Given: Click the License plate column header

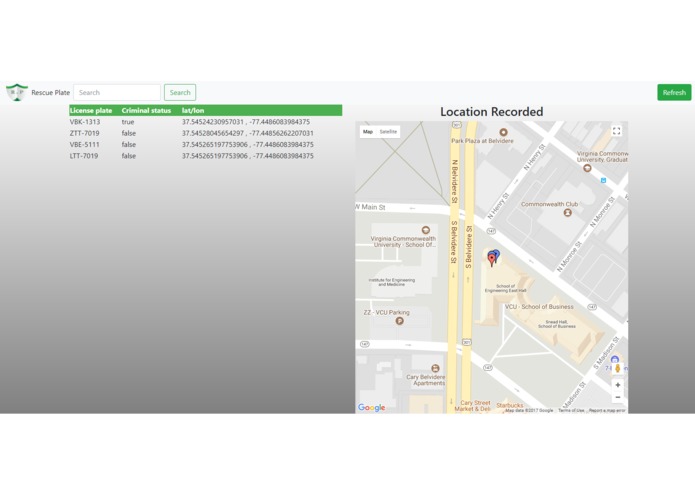Looking at the screenshot, I should point(91,110).
